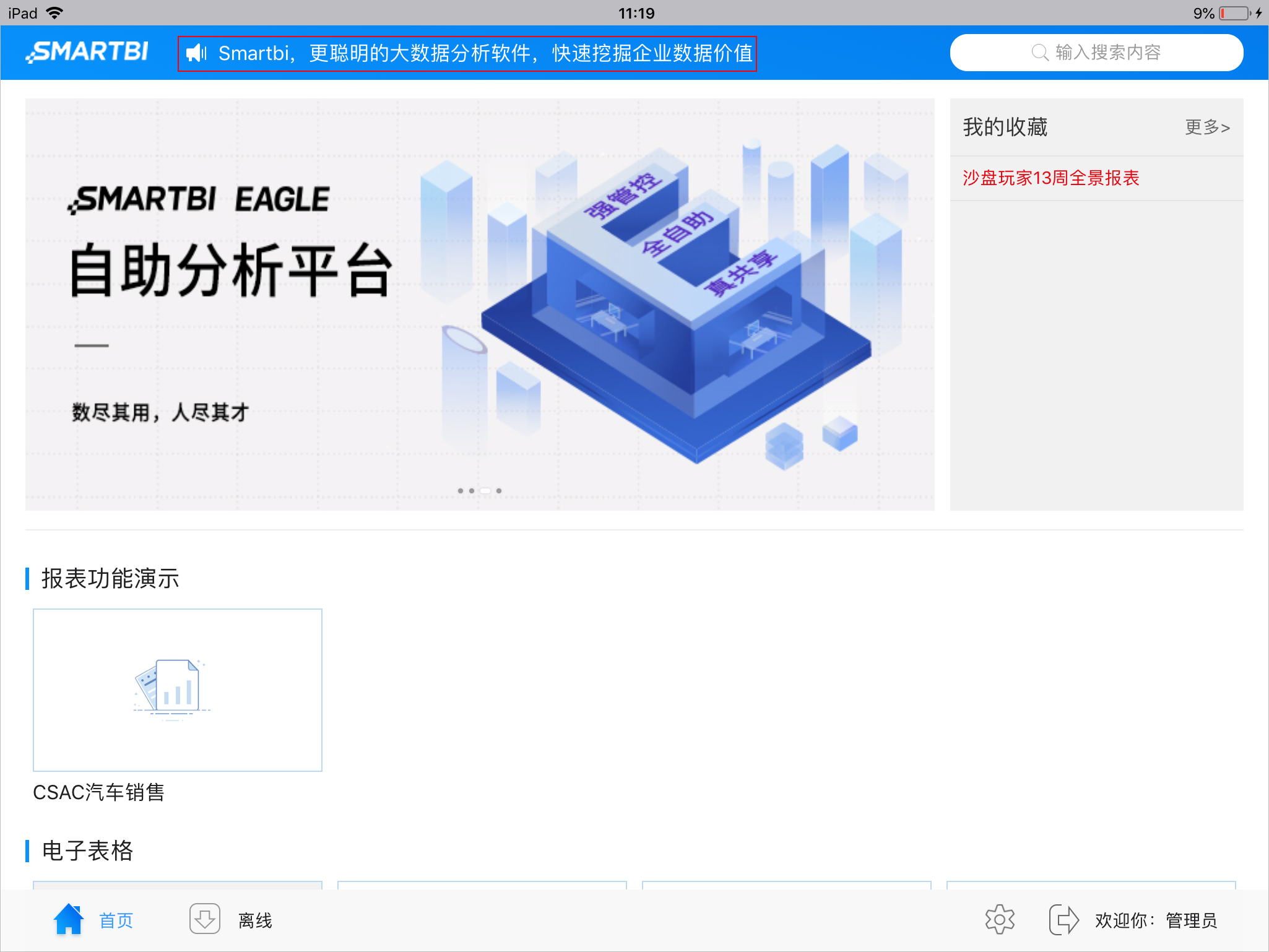Tap the report chart icon for CSAC汽车销售
Viewport: 1269px width, 952px height.
click(x=172, y=690)
